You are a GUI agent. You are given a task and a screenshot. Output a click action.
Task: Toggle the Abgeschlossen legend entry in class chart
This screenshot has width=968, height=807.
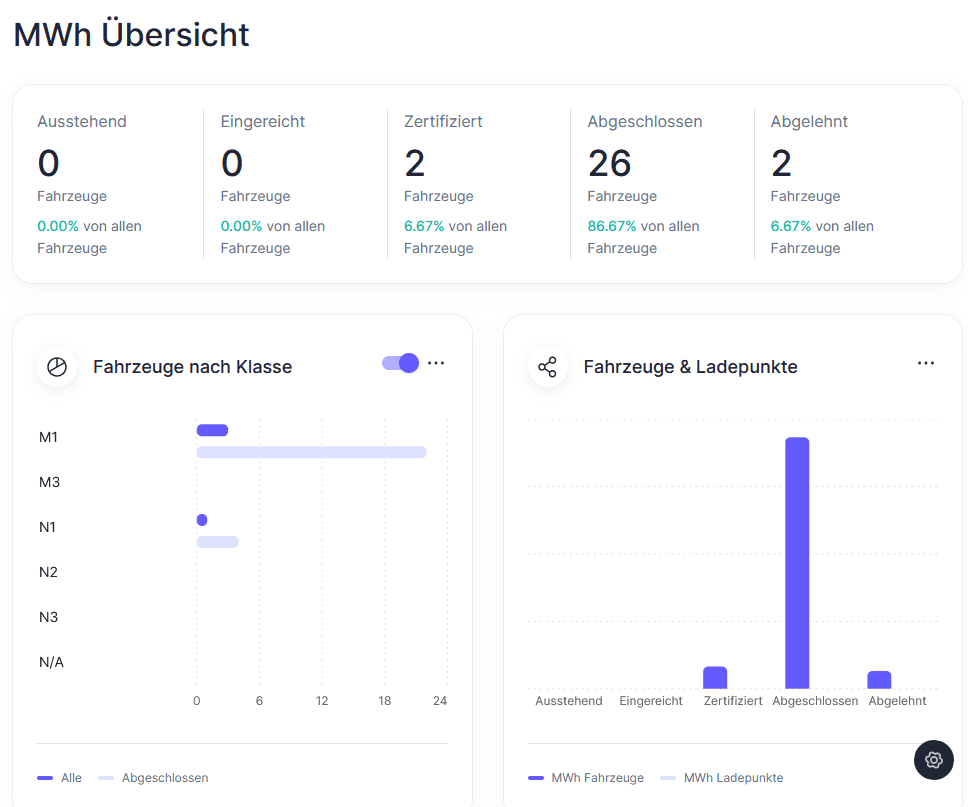click(x=154, y=777)
